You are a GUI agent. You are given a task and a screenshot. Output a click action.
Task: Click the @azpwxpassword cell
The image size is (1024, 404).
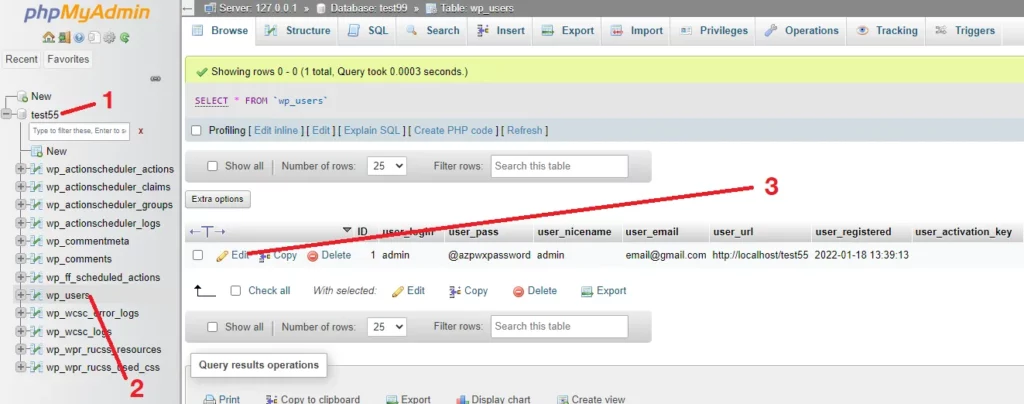[x=489, y=255]
